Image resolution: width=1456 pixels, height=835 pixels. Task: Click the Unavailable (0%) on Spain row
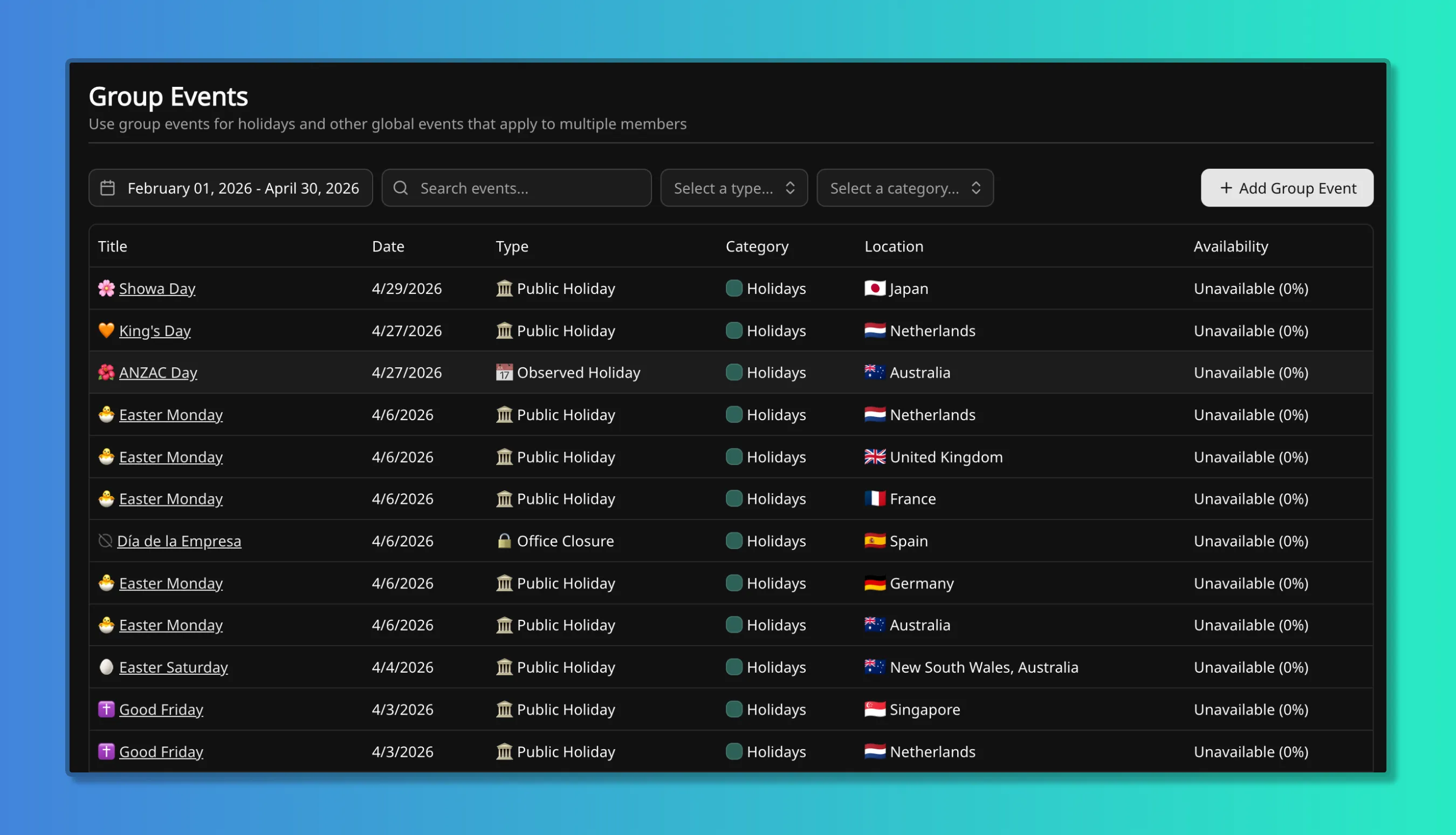[x=1251, y=541]
